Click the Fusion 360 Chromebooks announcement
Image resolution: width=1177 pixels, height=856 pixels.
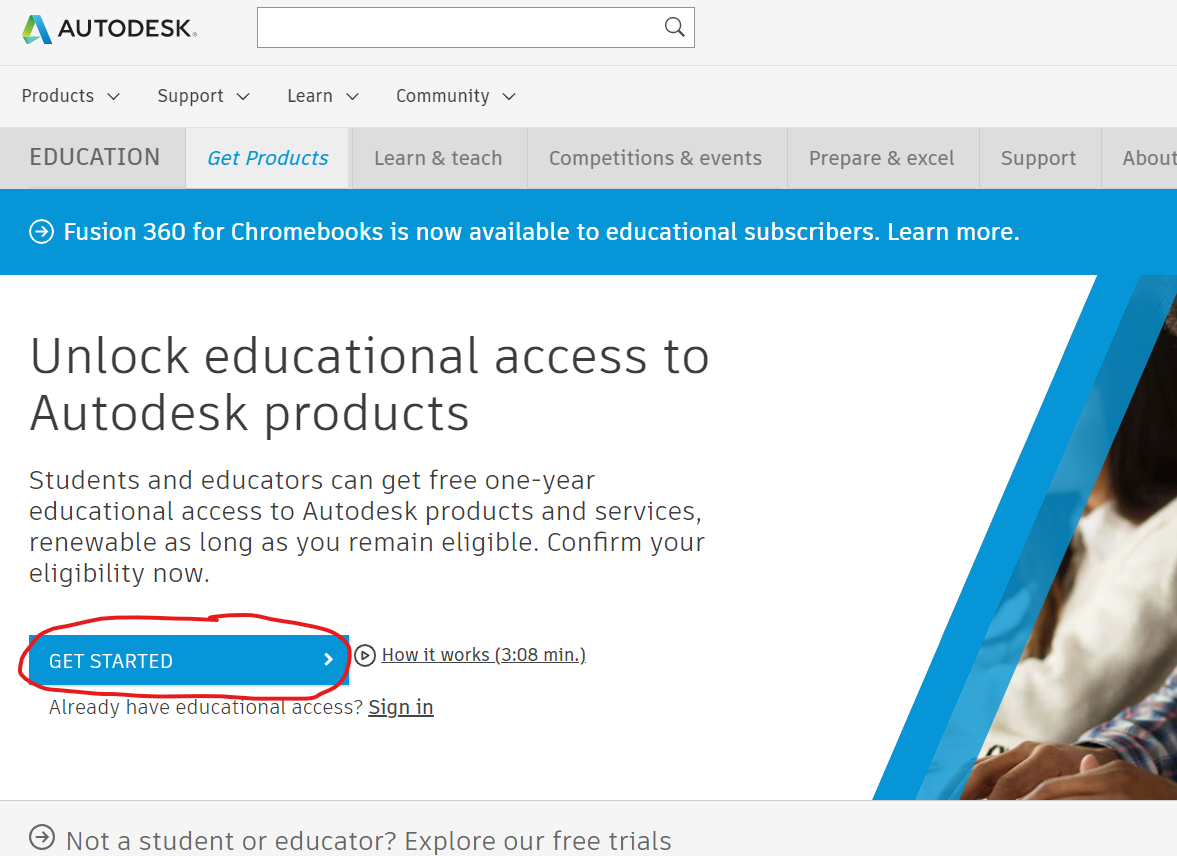[x=540, y=232]
